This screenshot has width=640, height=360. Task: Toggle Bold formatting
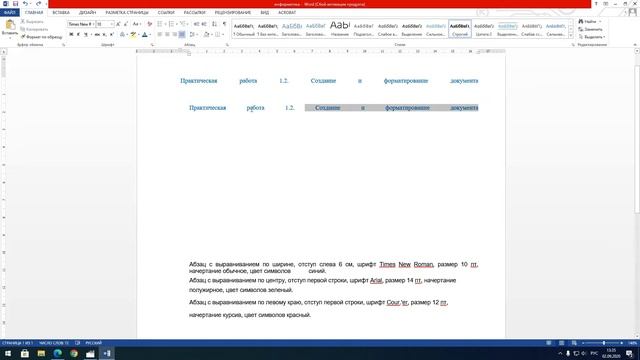coord(71,34)
